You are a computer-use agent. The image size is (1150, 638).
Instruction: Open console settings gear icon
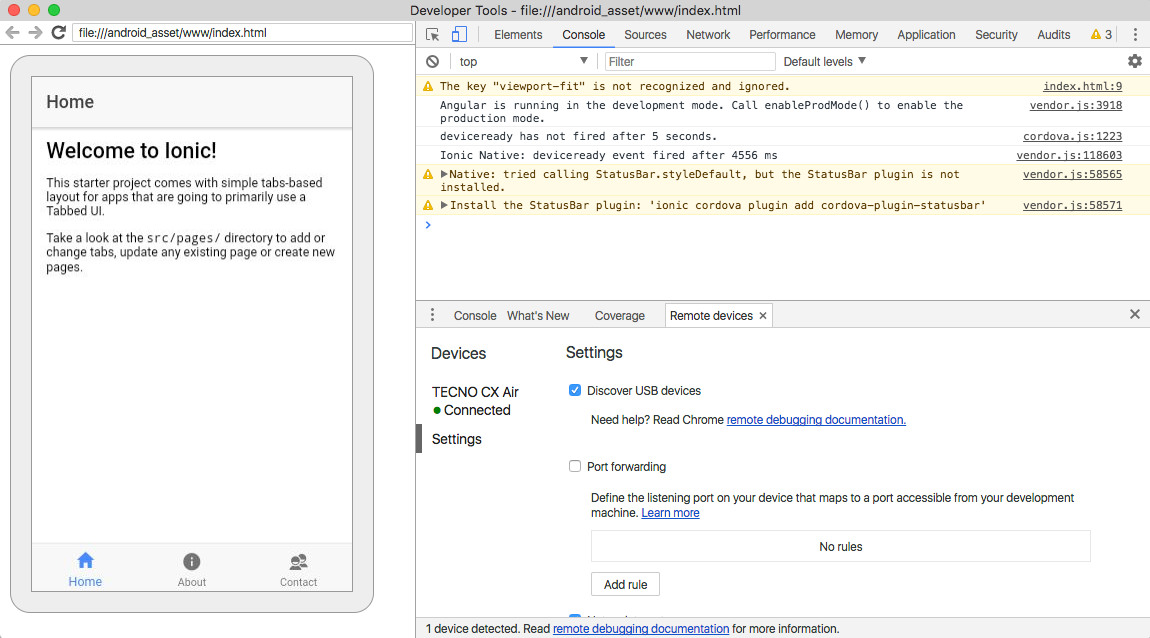point(1134,61)
